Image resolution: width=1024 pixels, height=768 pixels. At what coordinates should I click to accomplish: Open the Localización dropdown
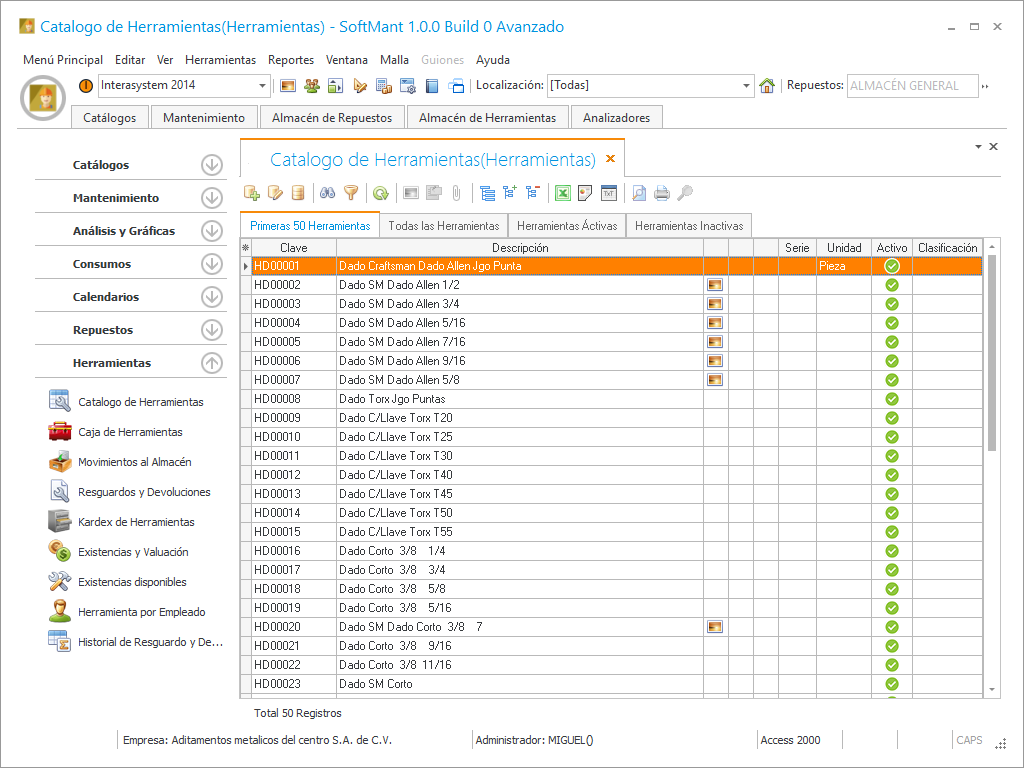point(746,86)
